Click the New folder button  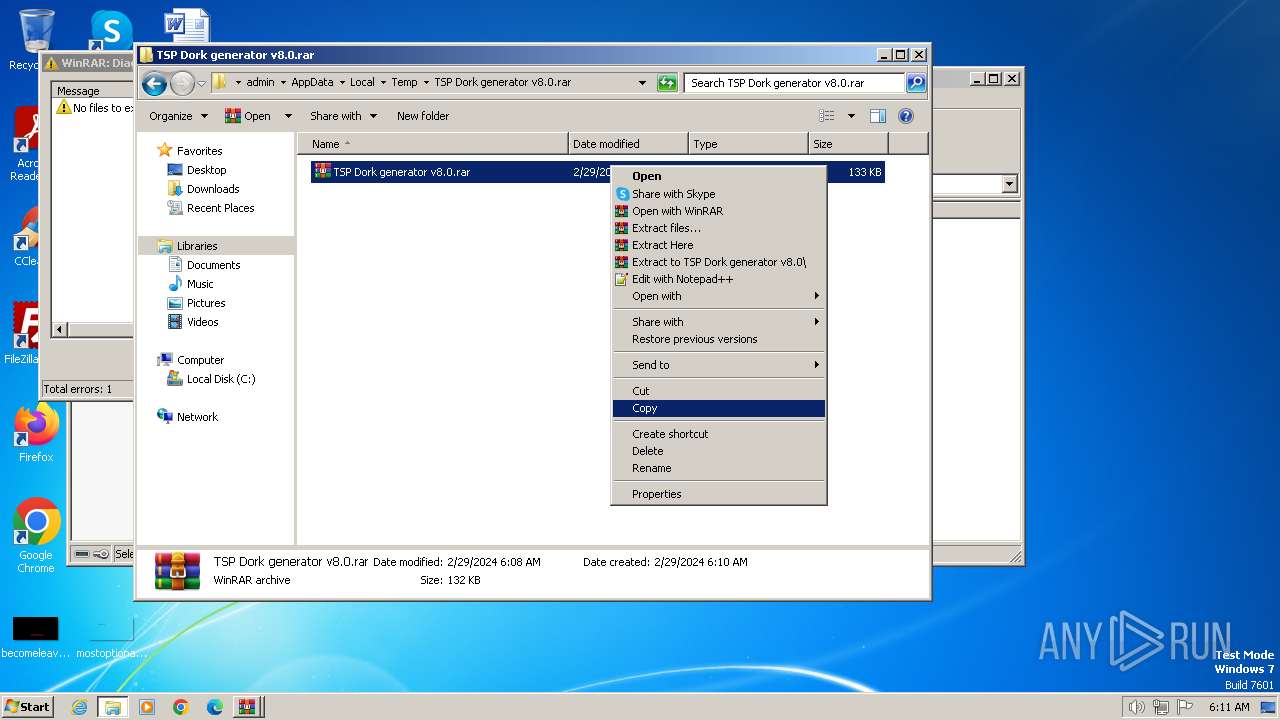(x=423, y=116)
